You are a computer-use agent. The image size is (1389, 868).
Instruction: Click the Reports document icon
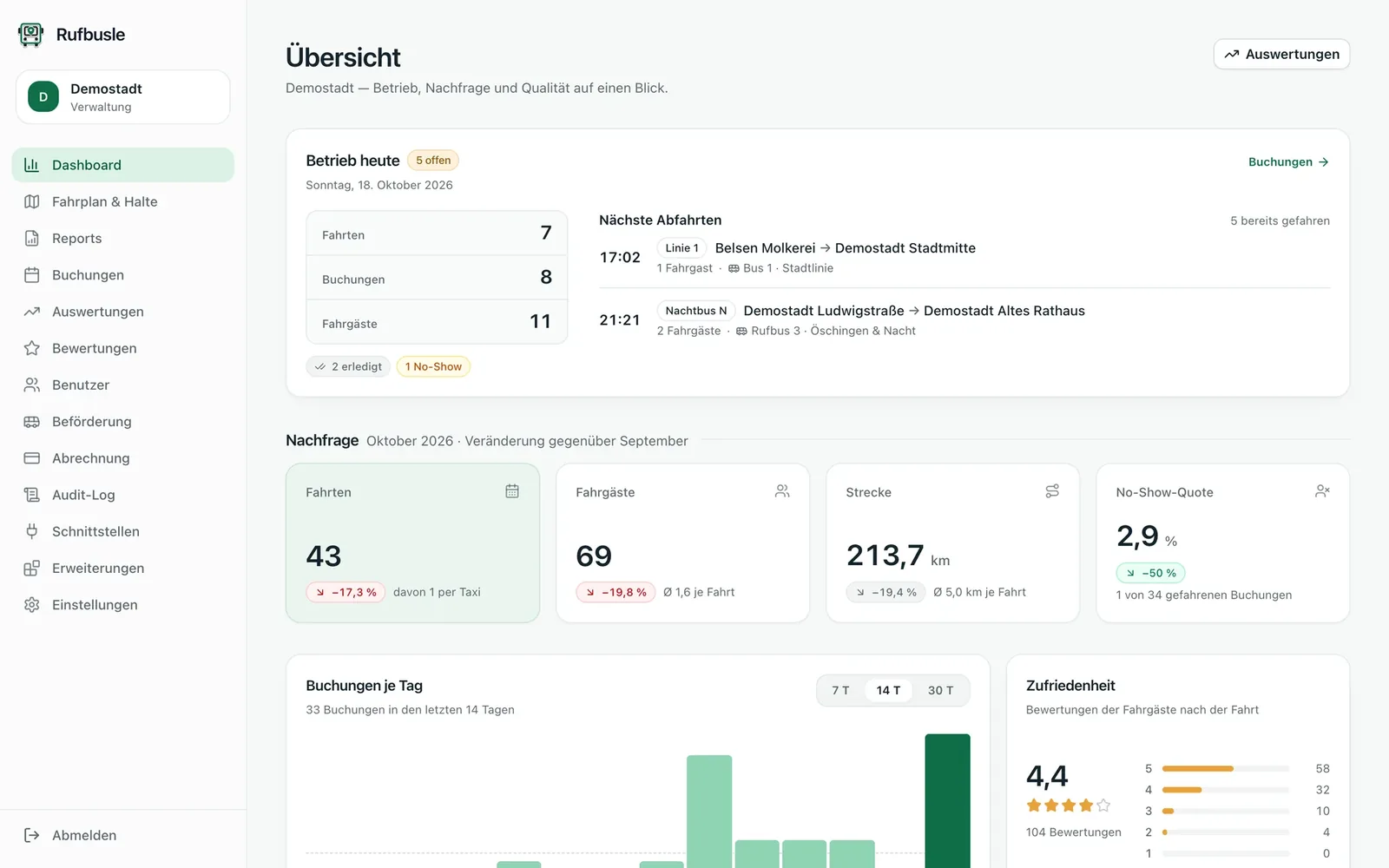click(32, 238)
